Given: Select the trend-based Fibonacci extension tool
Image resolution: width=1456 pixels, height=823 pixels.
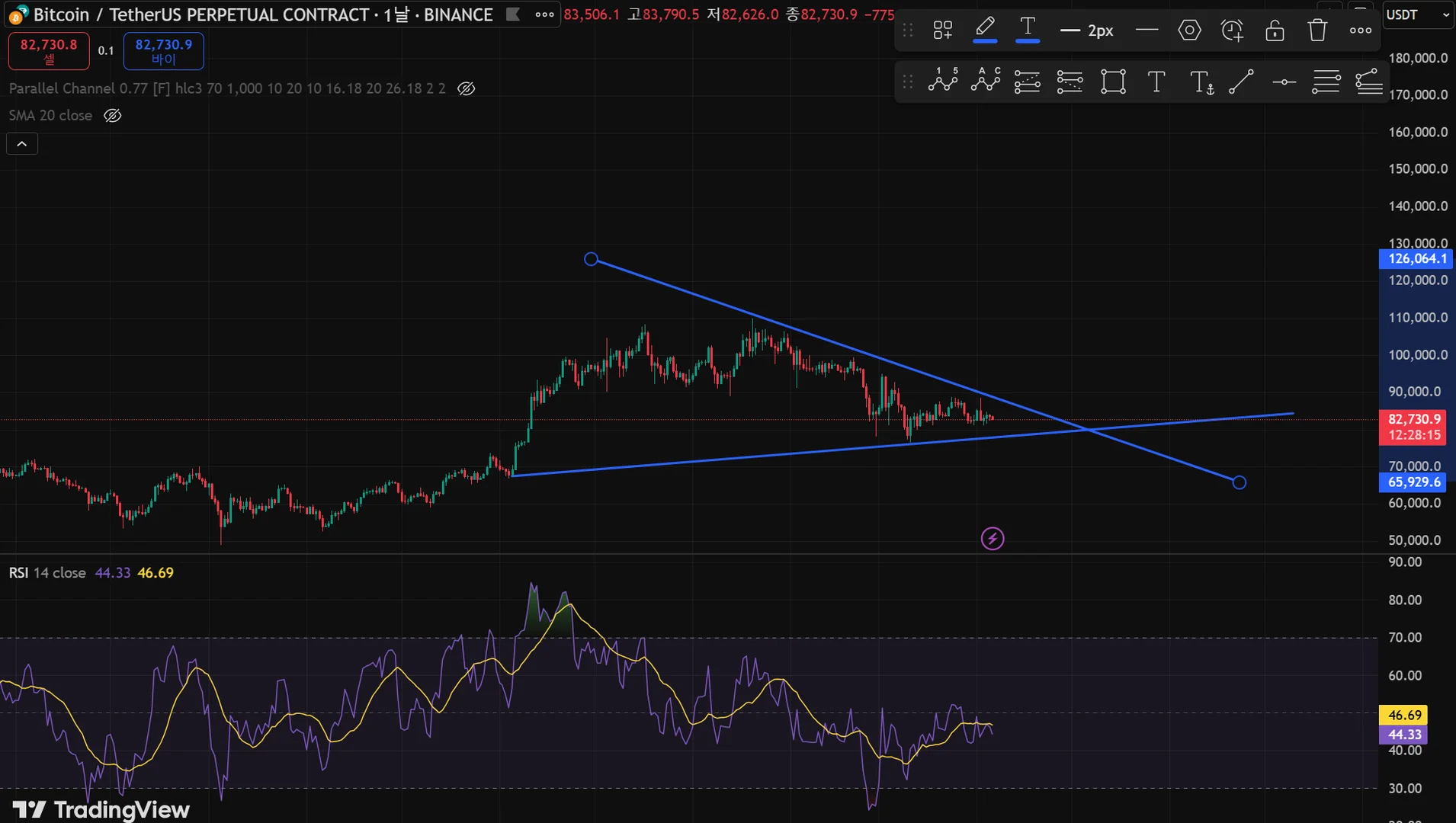Looking at the screenshot, I should pos(1028,82).
